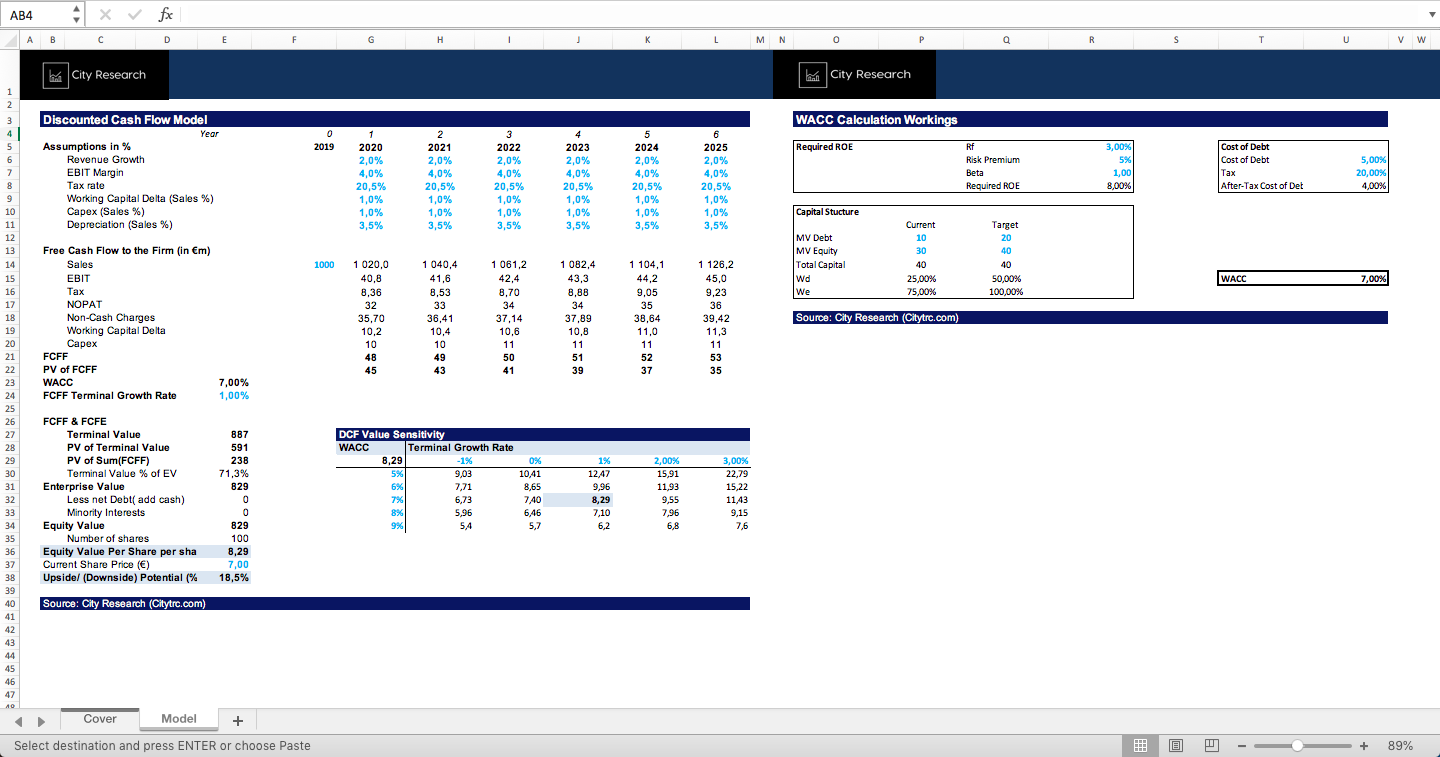This screenshot has width=1440, height=757.
Task: Open the Name Box dropdown arrows
Action: click(77, 14)
